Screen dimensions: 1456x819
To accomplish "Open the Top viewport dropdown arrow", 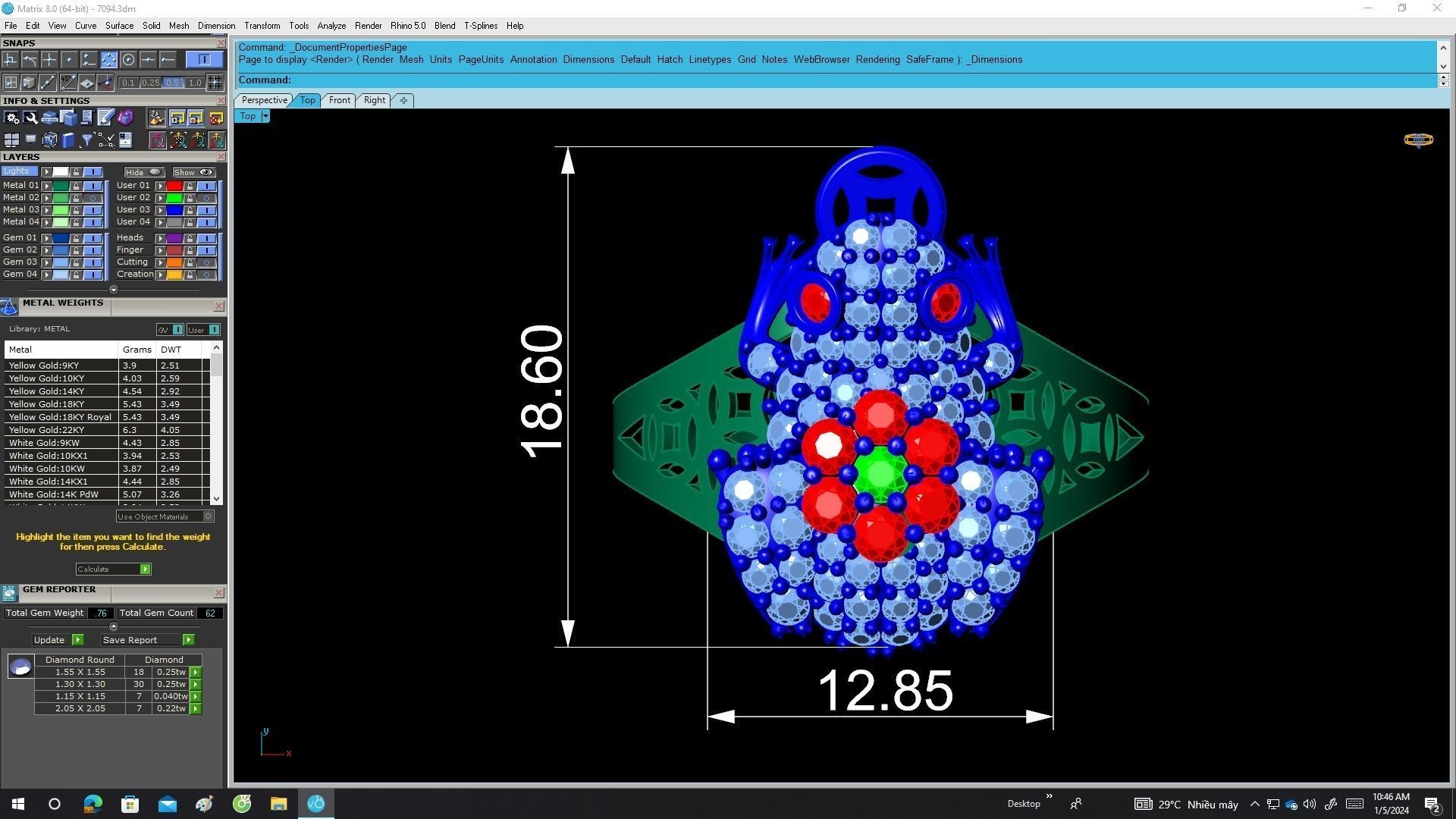I will click(x=265, y=116).
